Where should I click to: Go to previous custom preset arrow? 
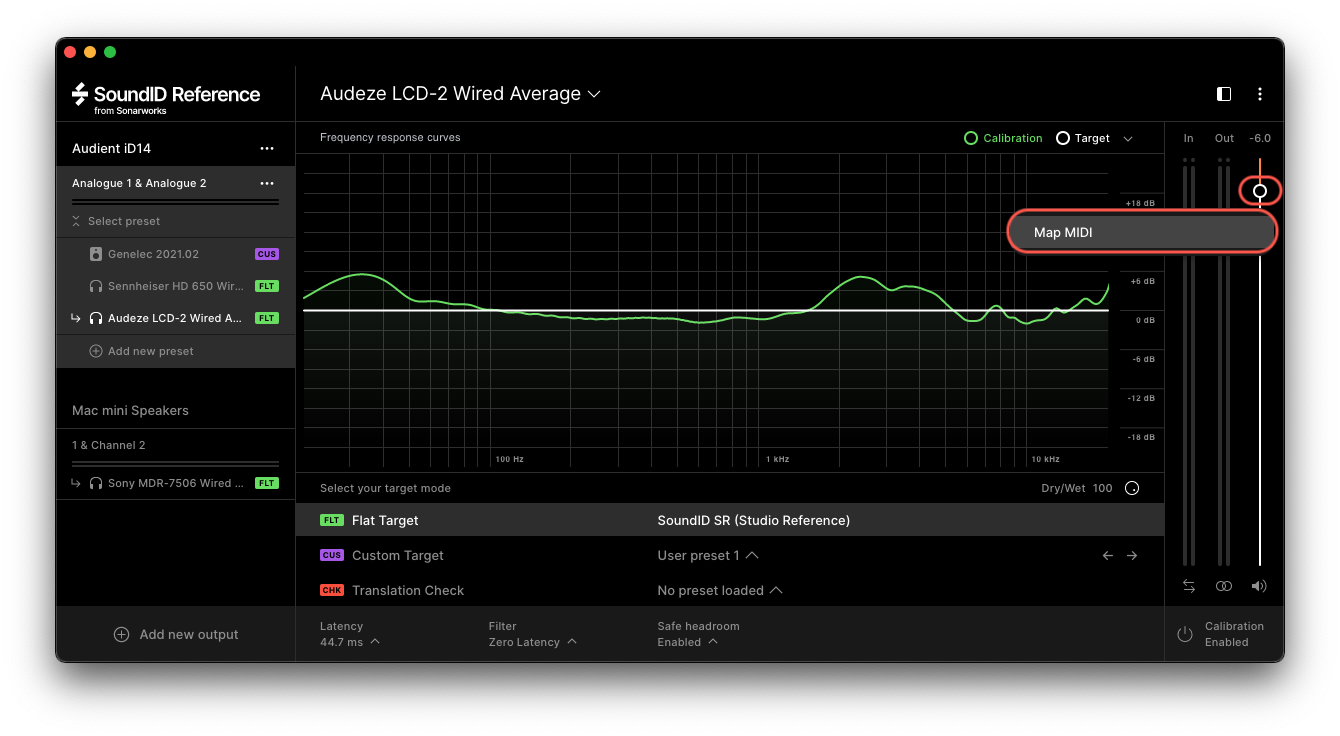[1108, 555]
